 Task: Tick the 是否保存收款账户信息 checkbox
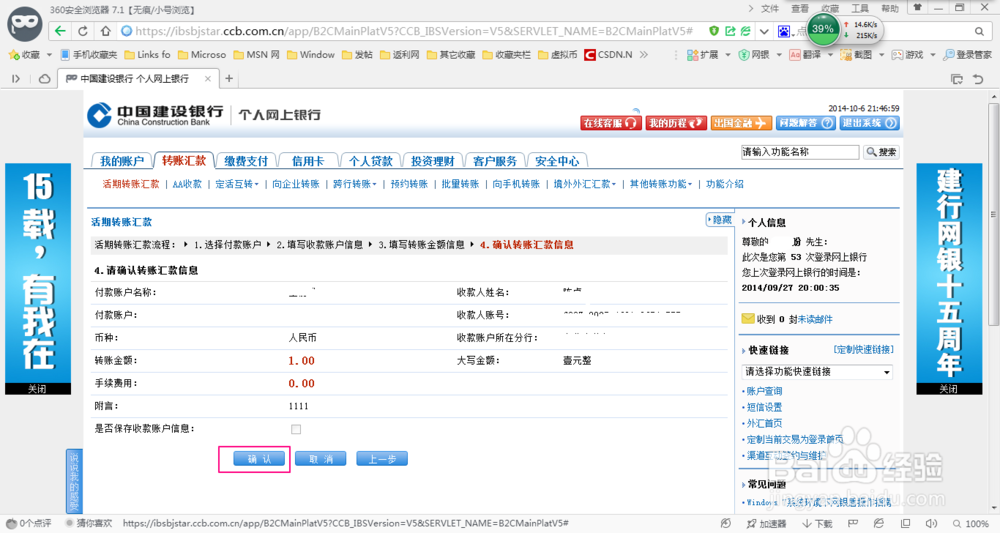point(296,429)
